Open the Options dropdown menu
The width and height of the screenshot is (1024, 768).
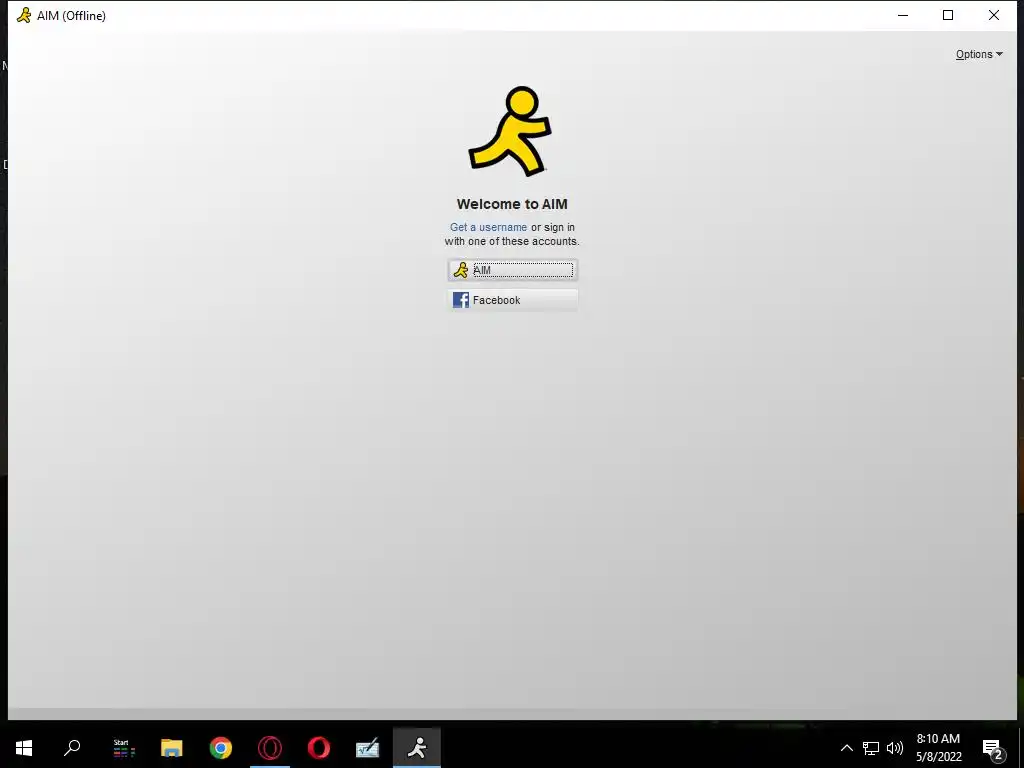click(x=979, y=54)
